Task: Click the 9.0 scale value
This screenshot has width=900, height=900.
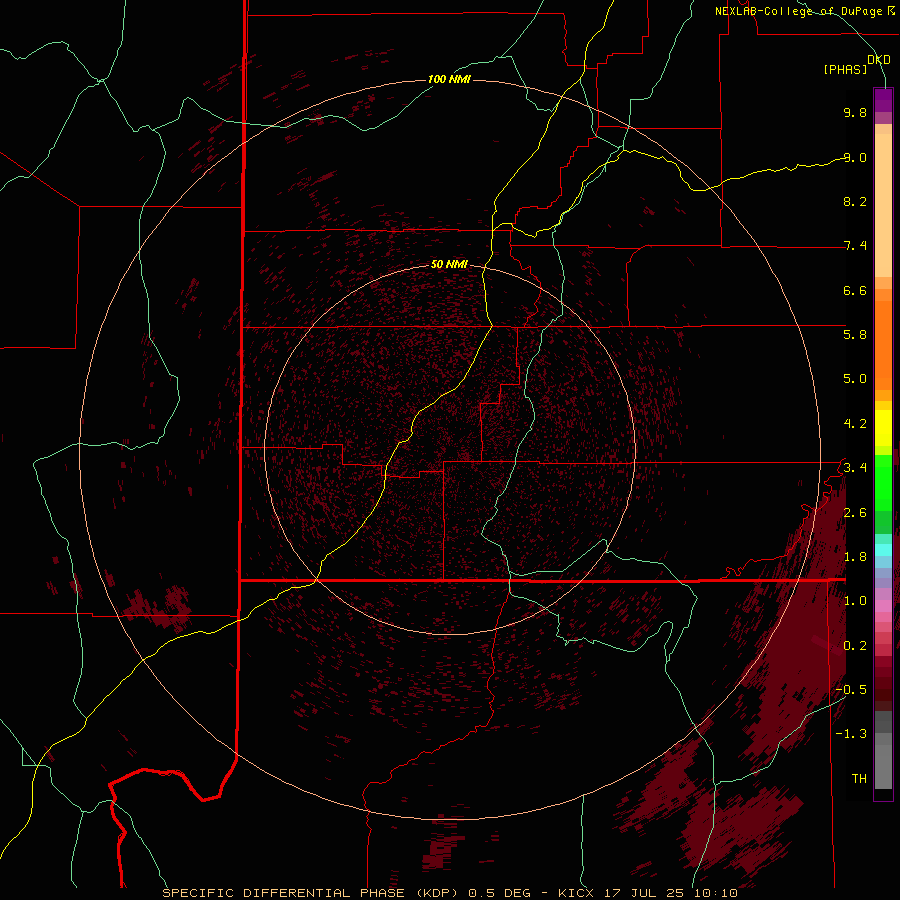Action: (855, 157)
